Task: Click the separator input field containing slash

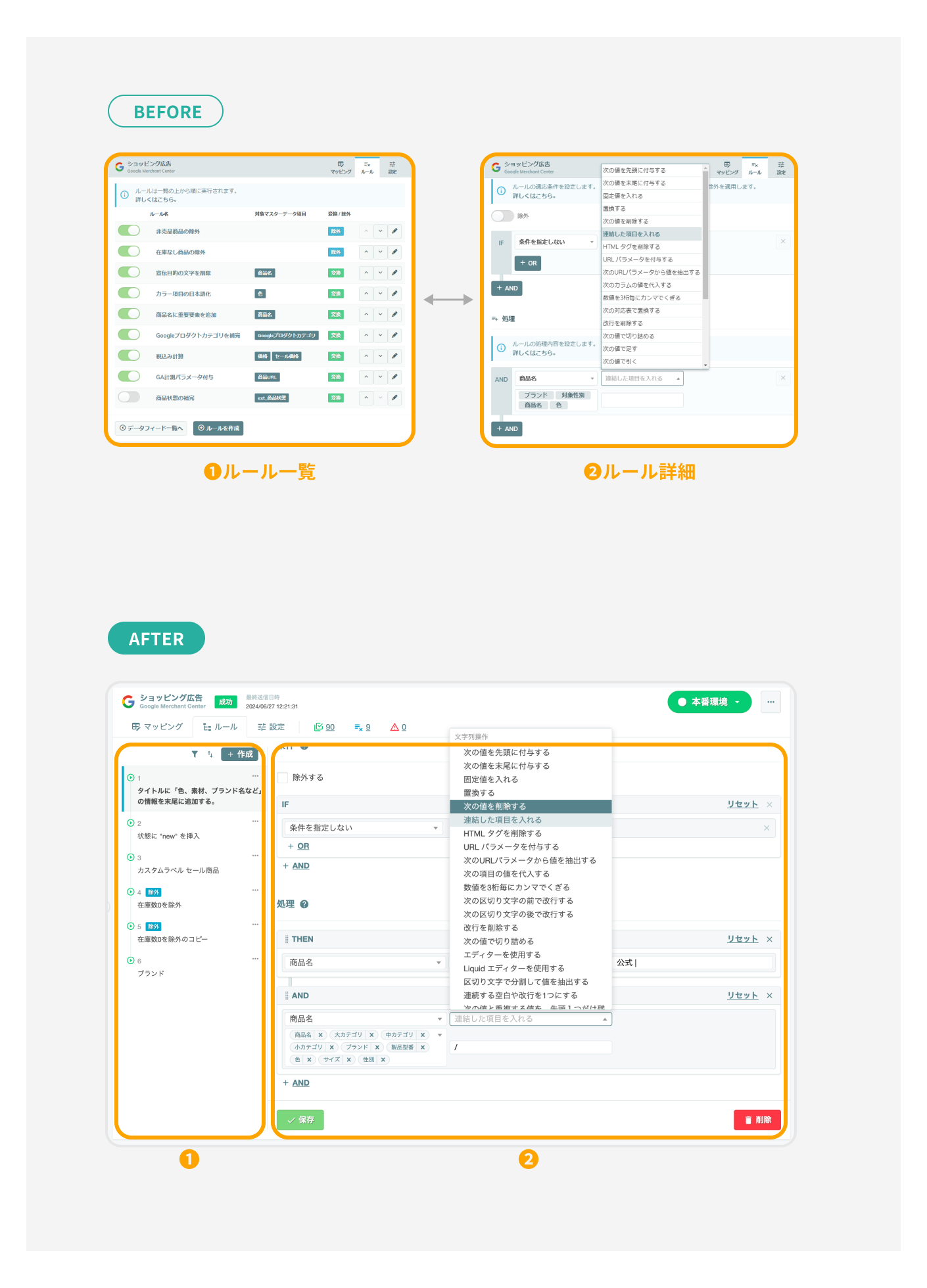Action: pyautogui.click(x=531, y=1047)
